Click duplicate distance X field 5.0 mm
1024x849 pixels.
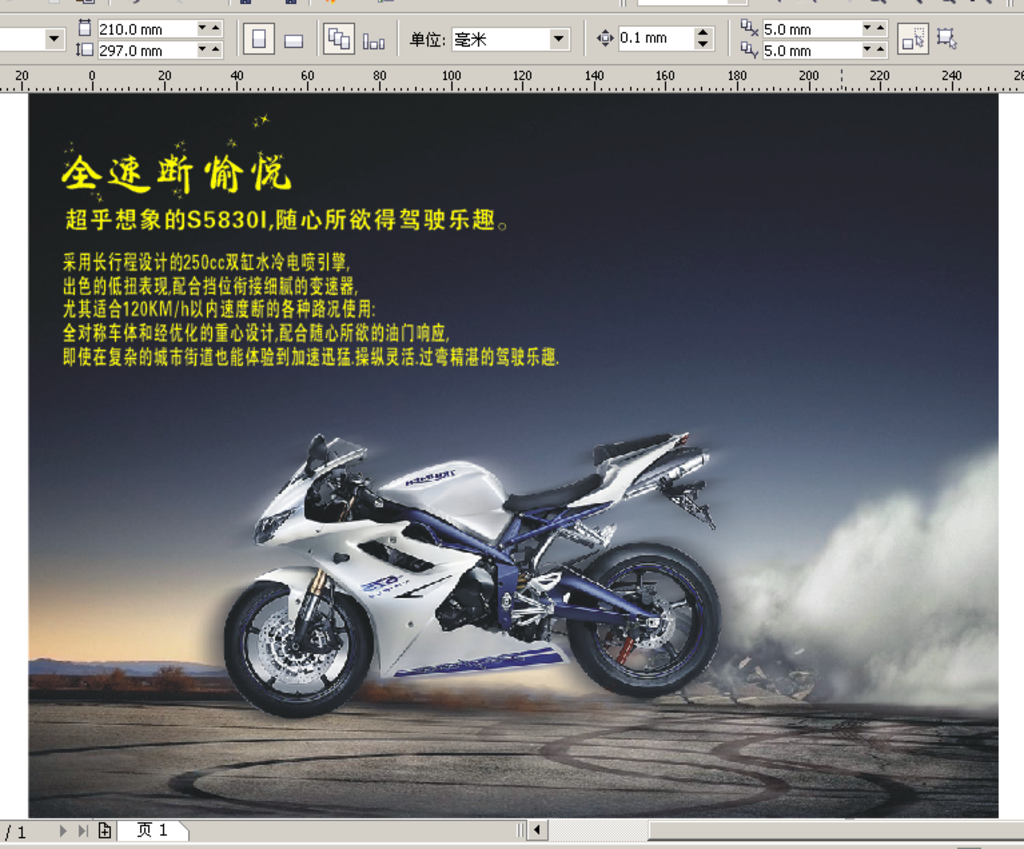click(x=810, y=29)
